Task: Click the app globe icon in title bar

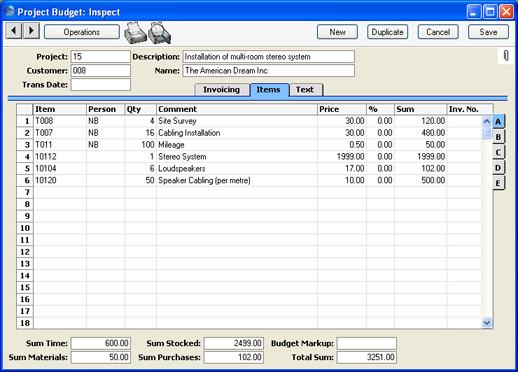Action: (9, 11)
